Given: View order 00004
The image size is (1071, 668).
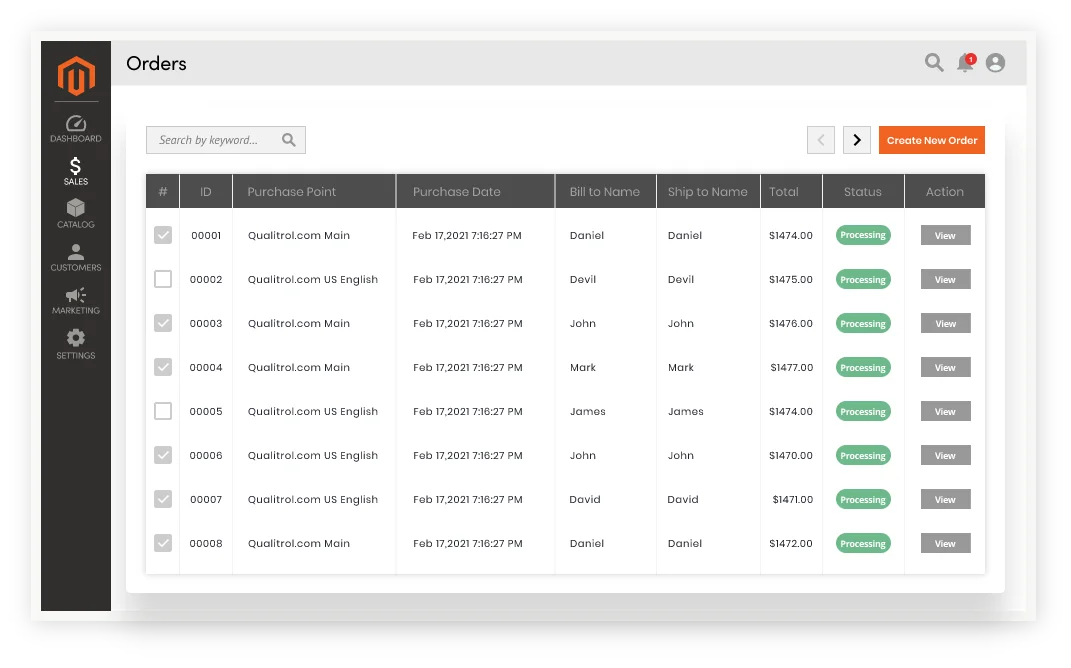Looking at the screenshot, I should [x=945, y=367].
